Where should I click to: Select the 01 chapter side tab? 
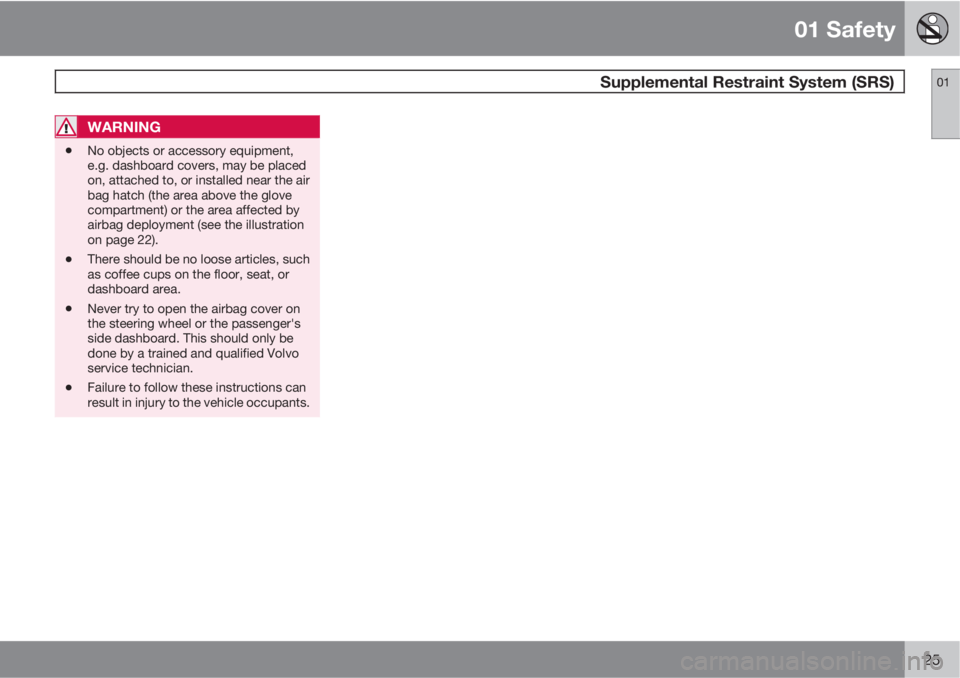pyautogui.click(x=945, y=104)
